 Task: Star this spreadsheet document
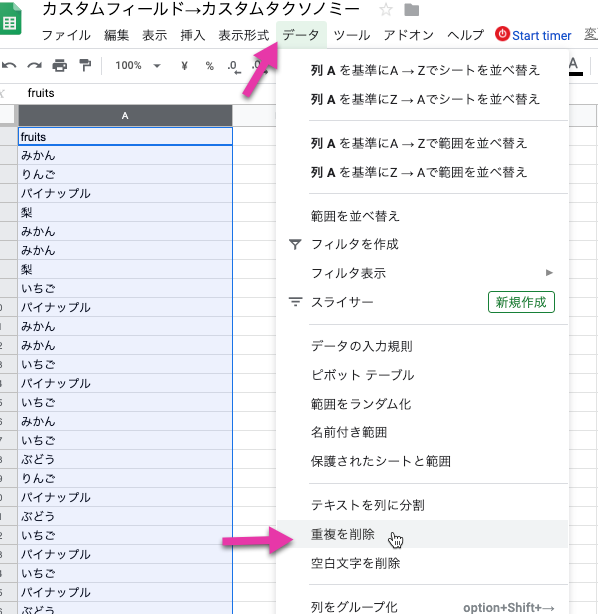click(x=386, y=9)
